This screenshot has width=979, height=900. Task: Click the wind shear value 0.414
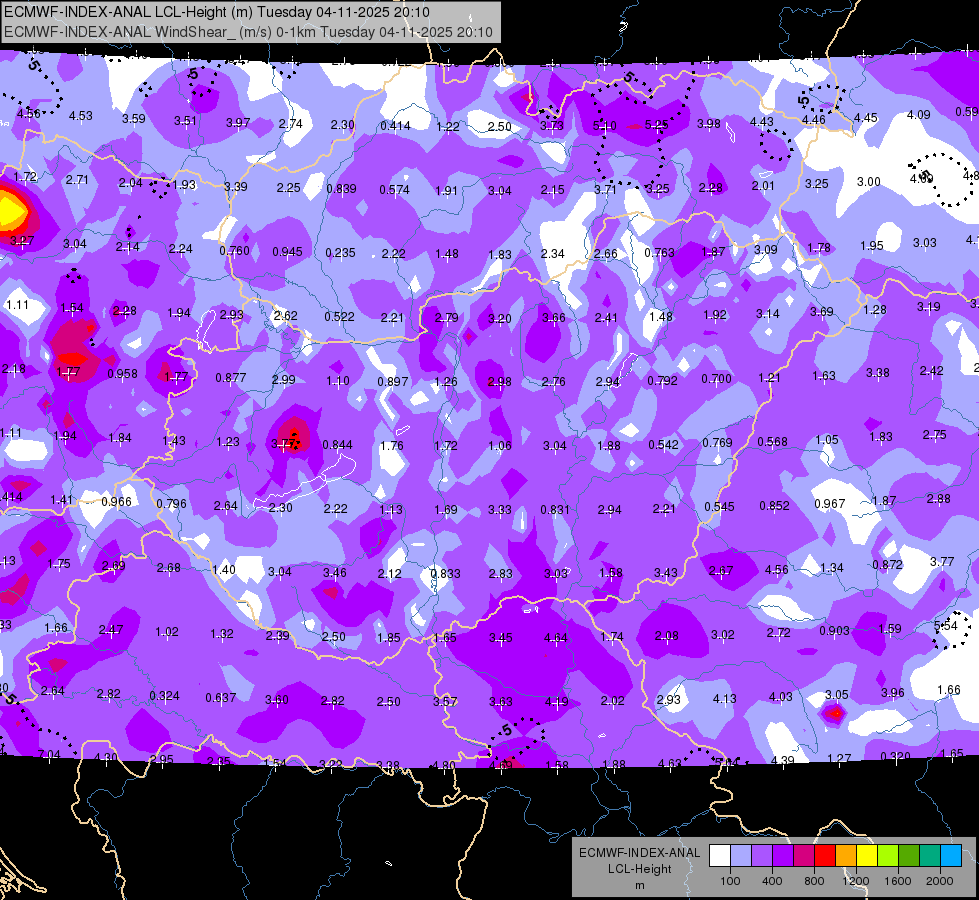click(395, 126)
